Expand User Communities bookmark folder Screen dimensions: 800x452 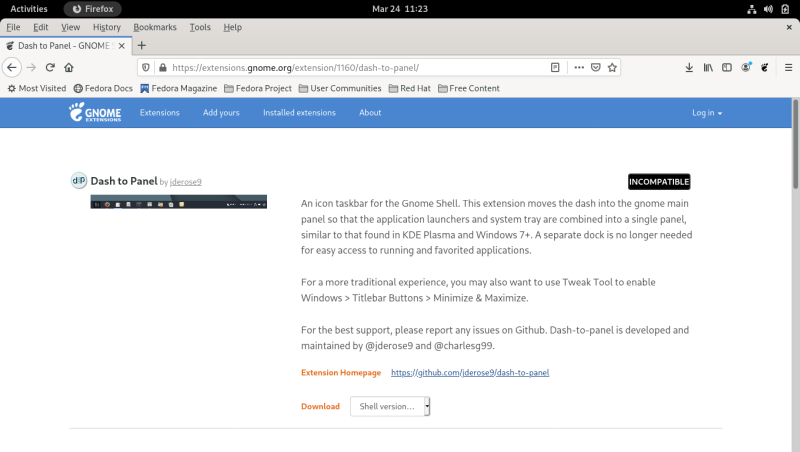(340, 88)
